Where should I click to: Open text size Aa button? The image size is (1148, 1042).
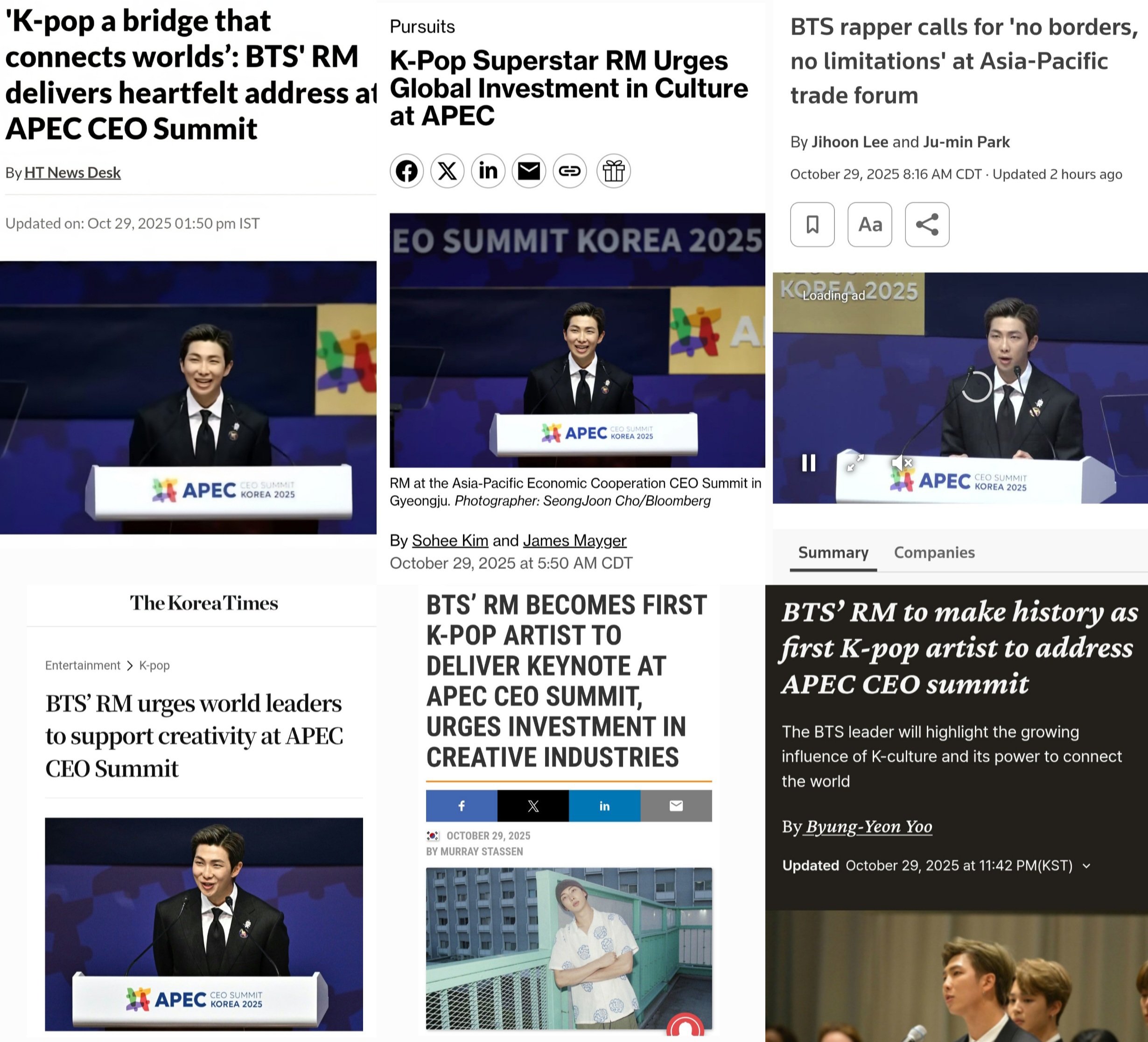tap(869, 225)
